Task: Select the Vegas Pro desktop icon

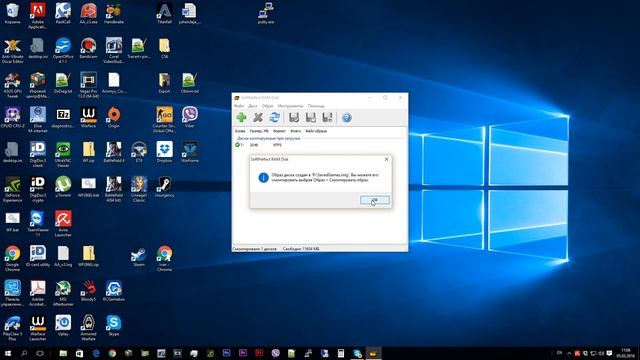Action: [x=88, y=85]
